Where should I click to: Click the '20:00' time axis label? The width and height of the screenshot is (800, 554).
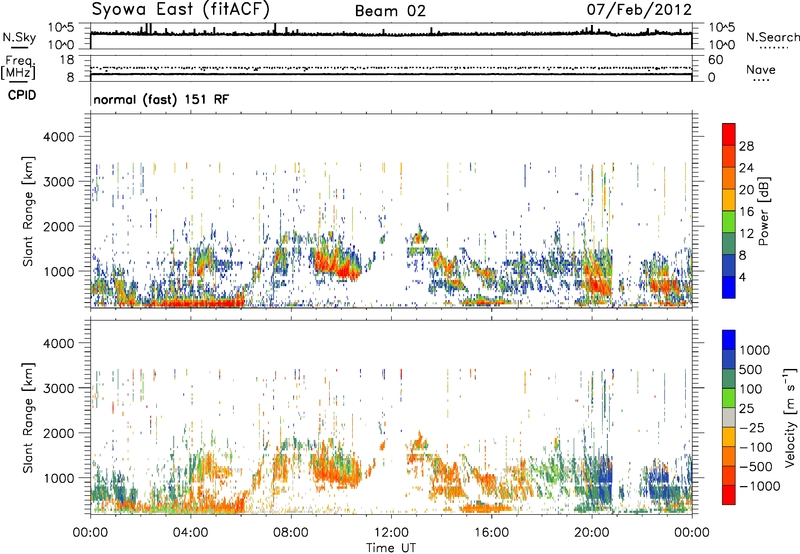coord(592,533)
